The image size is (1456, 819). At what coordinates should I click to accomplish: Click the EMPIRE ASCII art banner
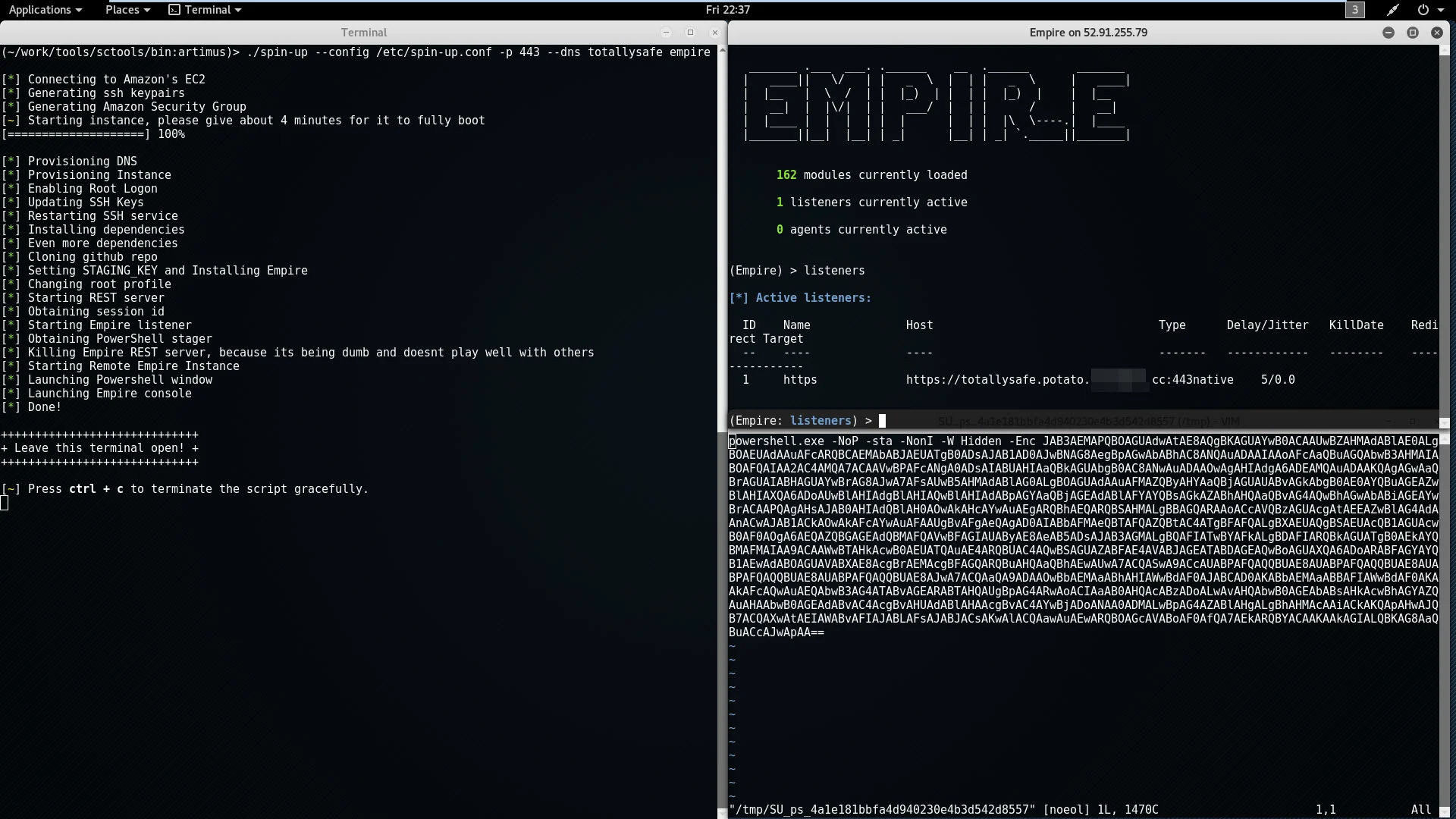click(937, 105)
